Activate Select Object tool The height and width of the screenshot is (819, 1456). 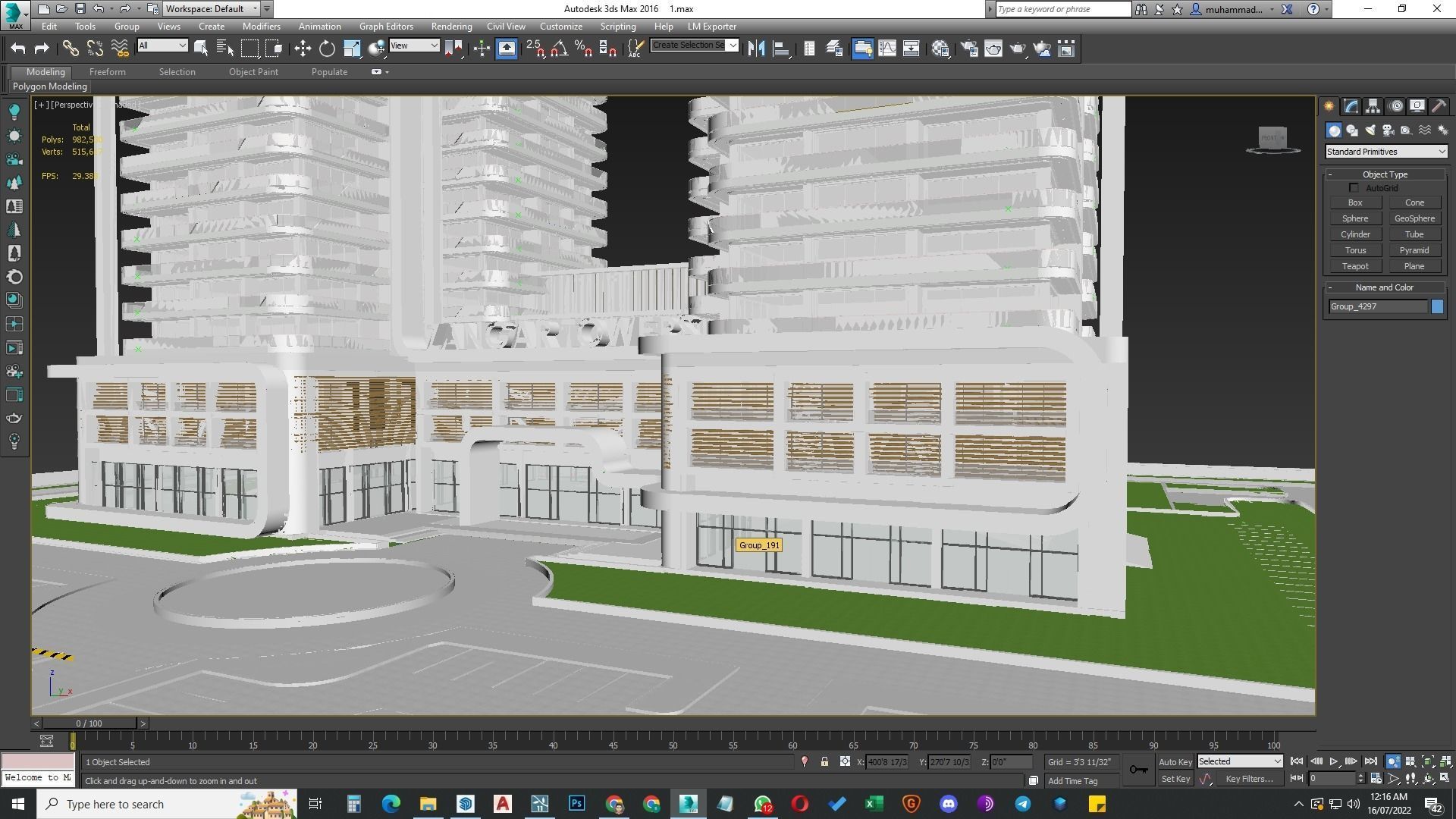201,49
